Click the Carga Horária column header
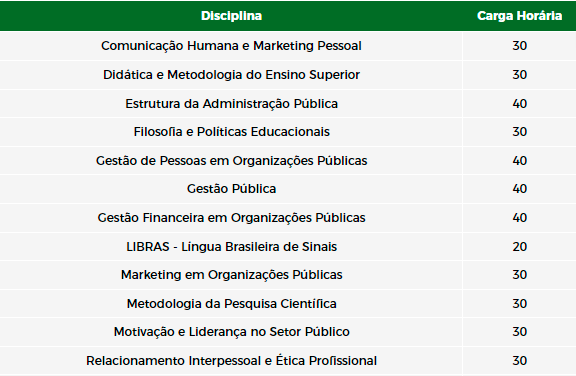The image size is (576, 376). point(519,16)
